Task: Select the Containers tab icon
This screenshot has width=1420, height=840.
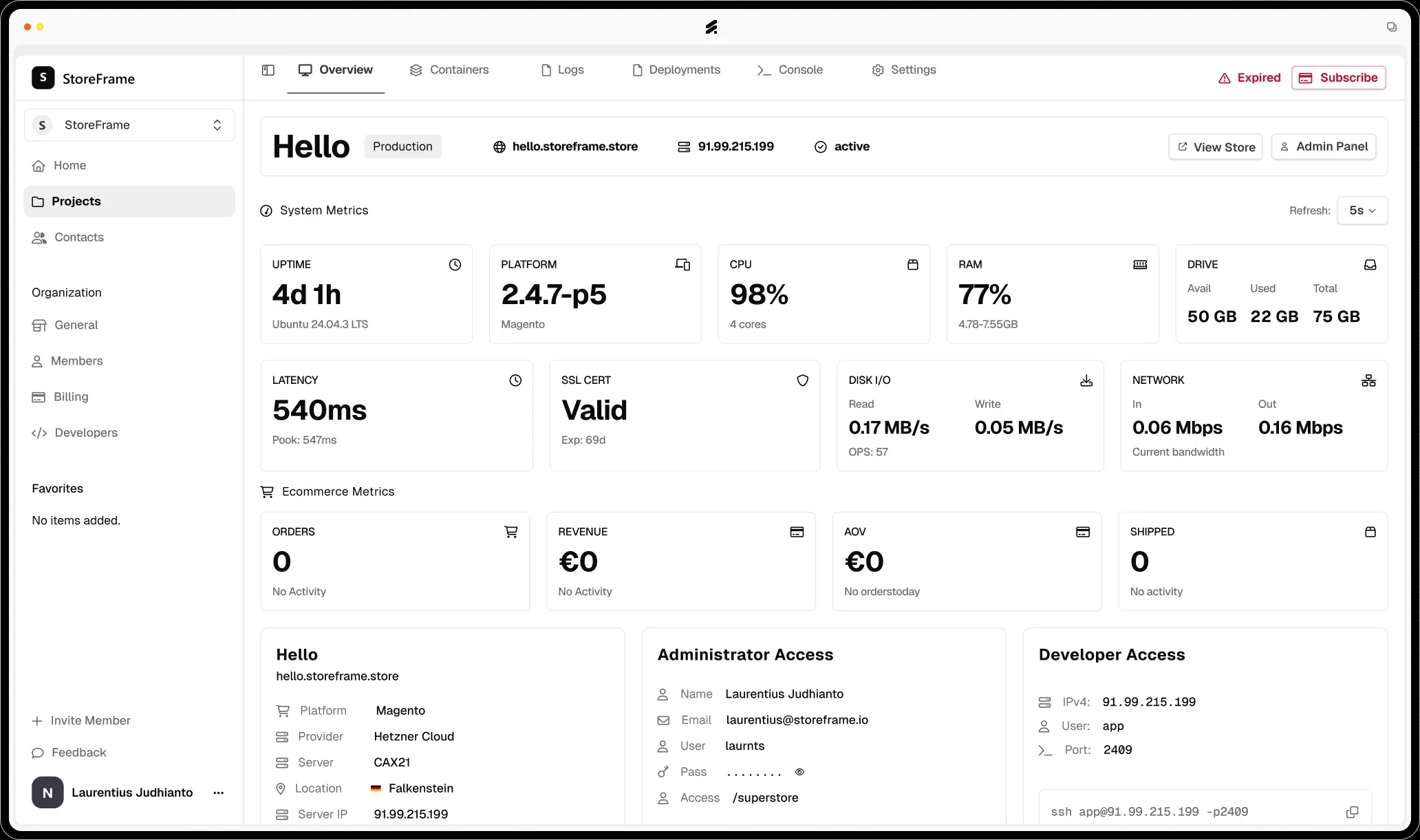Action: (416, 69)
